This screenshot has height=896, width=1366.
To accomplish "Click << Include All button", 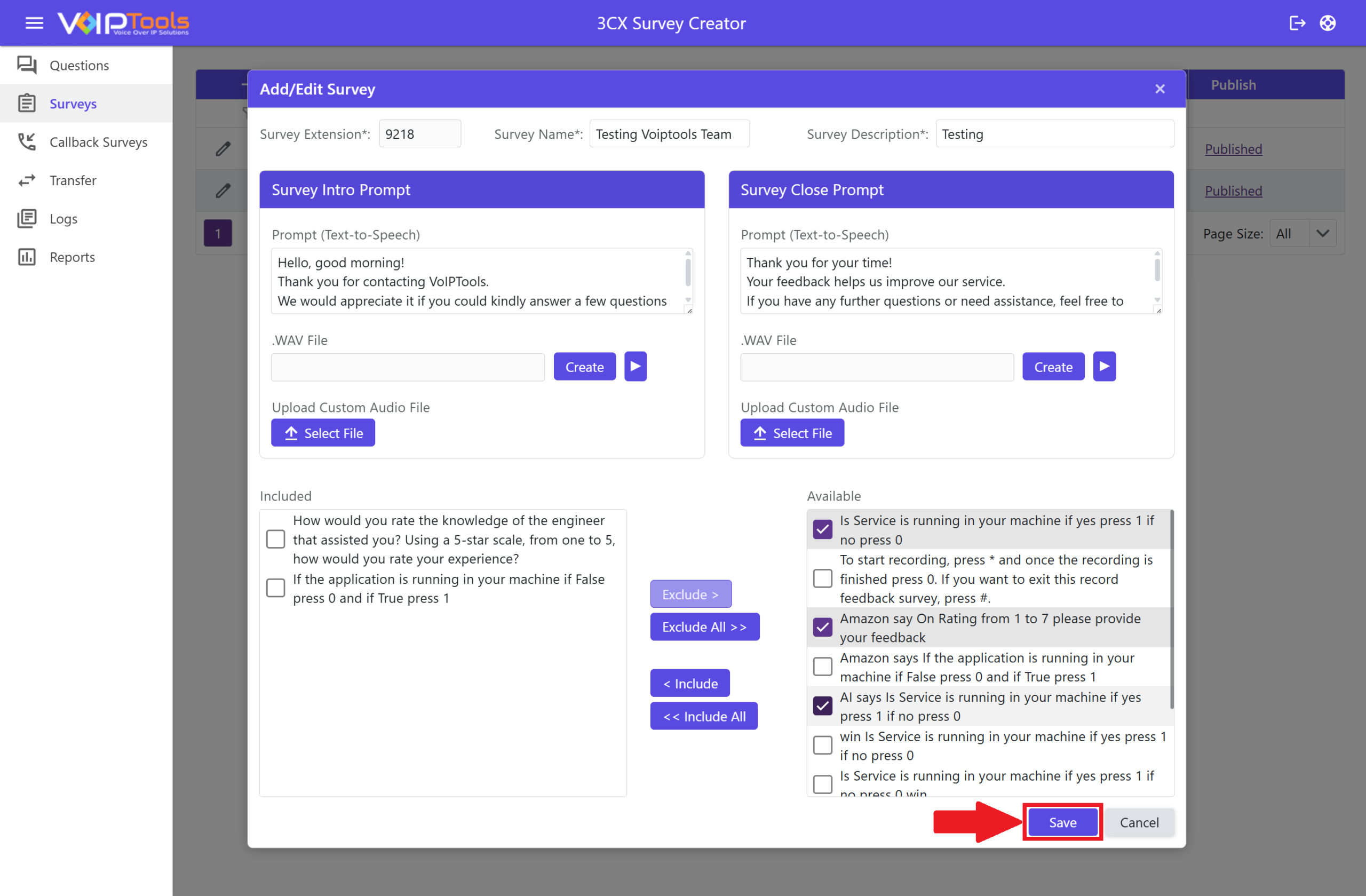I will point(704,716).
